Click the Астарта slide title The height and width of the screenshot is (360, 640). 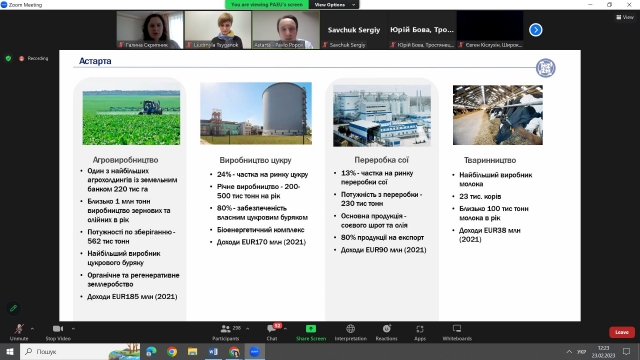pyautogui.click(x=95, y=61)
